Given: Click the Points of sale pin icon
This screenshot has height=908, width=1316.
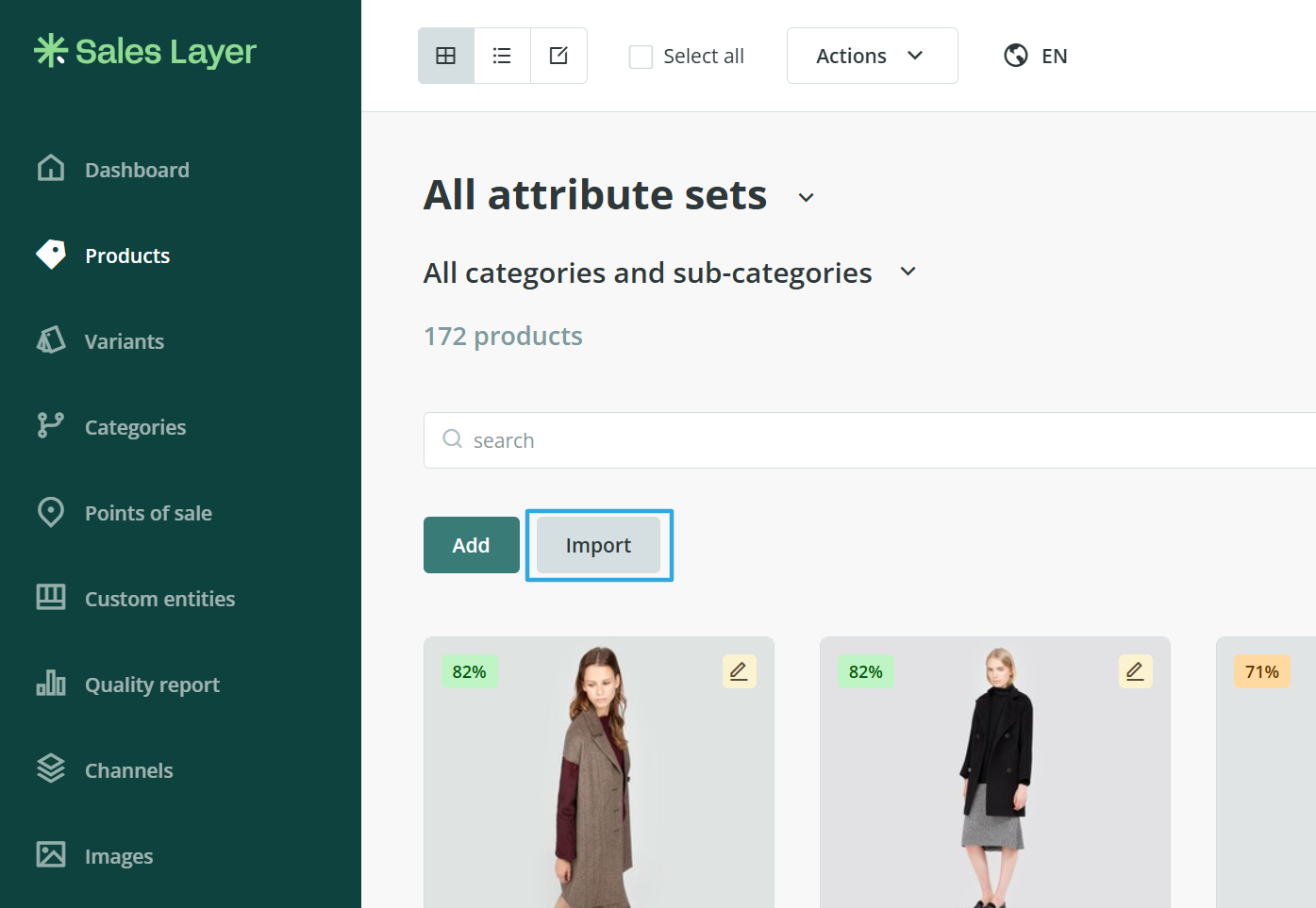Looking at the screenshot, I should click(51, 512).
